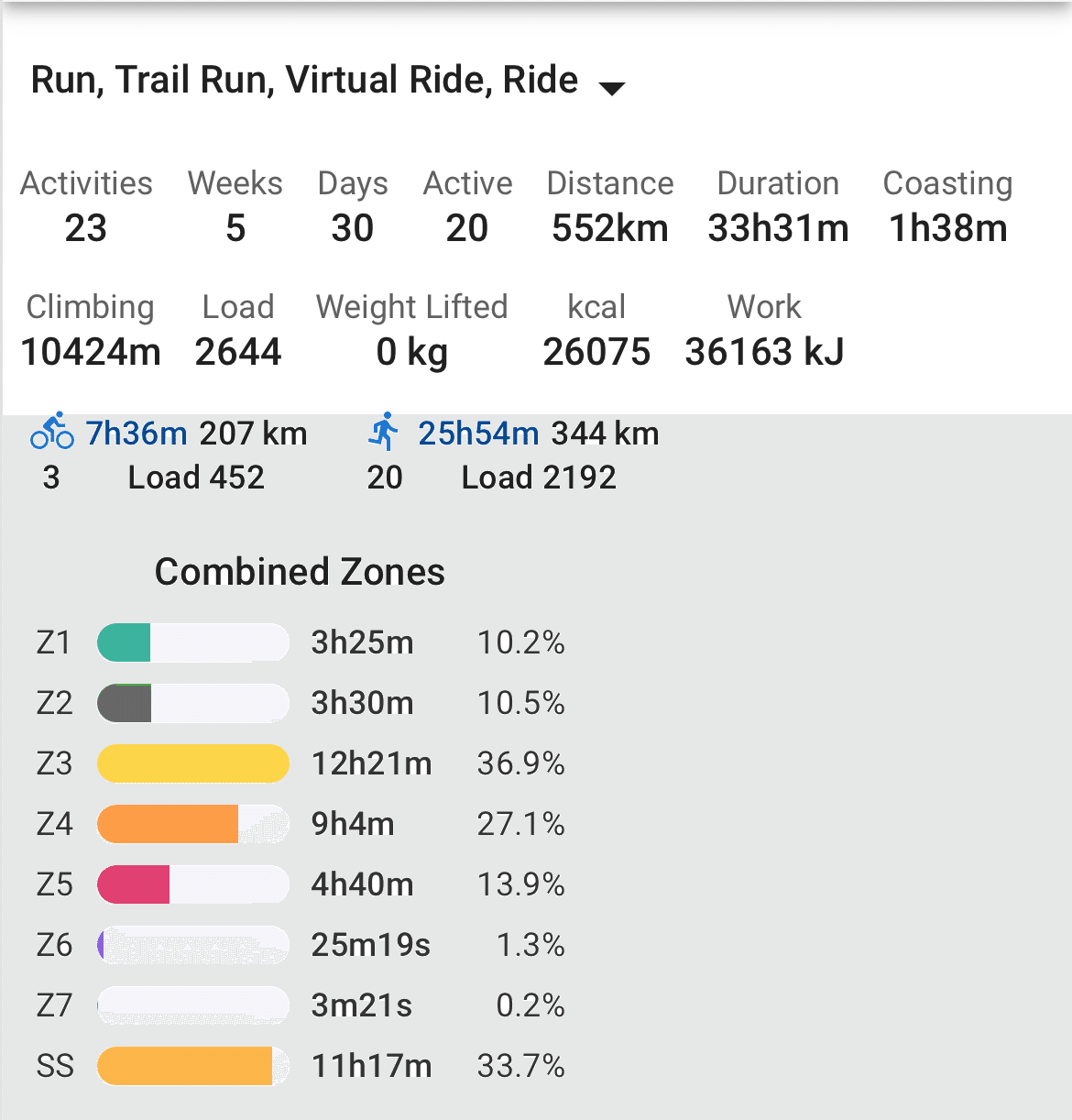Image resolution: width=1072 pixels, height=1120 pixels.
Task: Click the Distance 552km stat
Action: coord(610,207)
